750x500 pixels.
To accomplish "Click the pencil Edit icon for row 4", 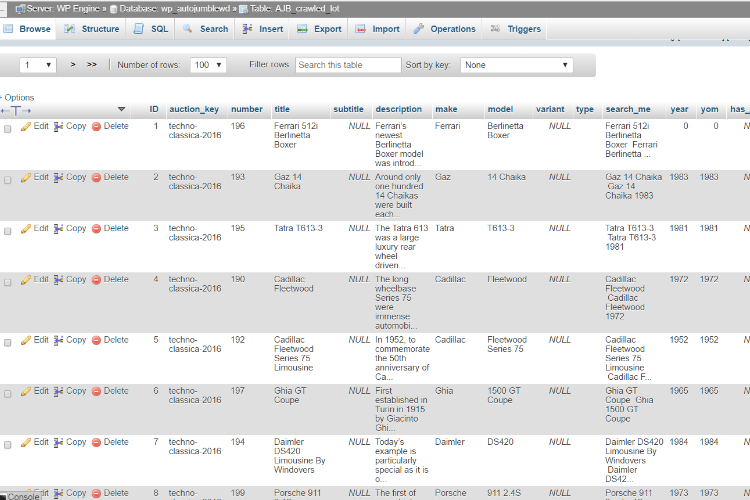I will click(x=26, y=280).
